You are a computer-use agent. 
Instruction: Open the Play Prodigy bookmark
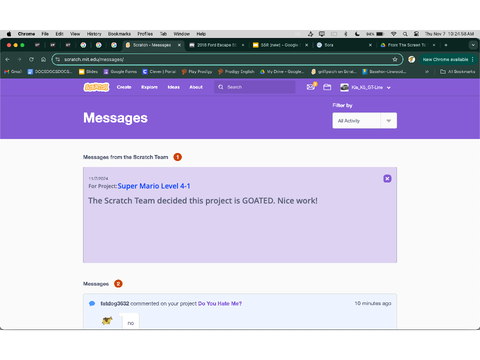tap(197, 72)
